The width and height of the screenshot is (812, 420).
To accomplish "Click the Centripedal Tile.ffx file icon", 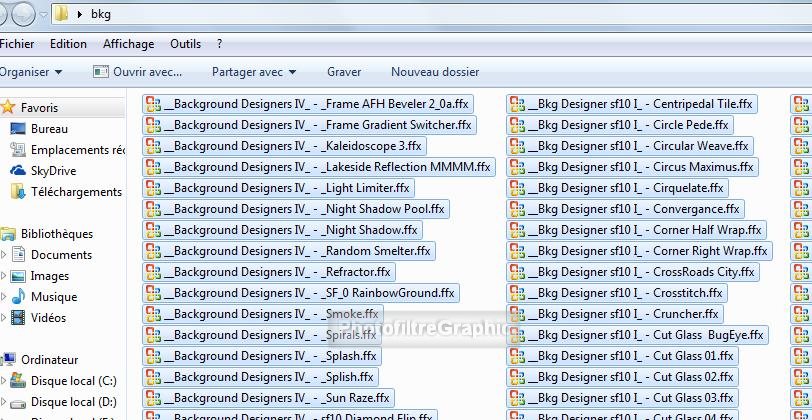I will tap(517, 104).
